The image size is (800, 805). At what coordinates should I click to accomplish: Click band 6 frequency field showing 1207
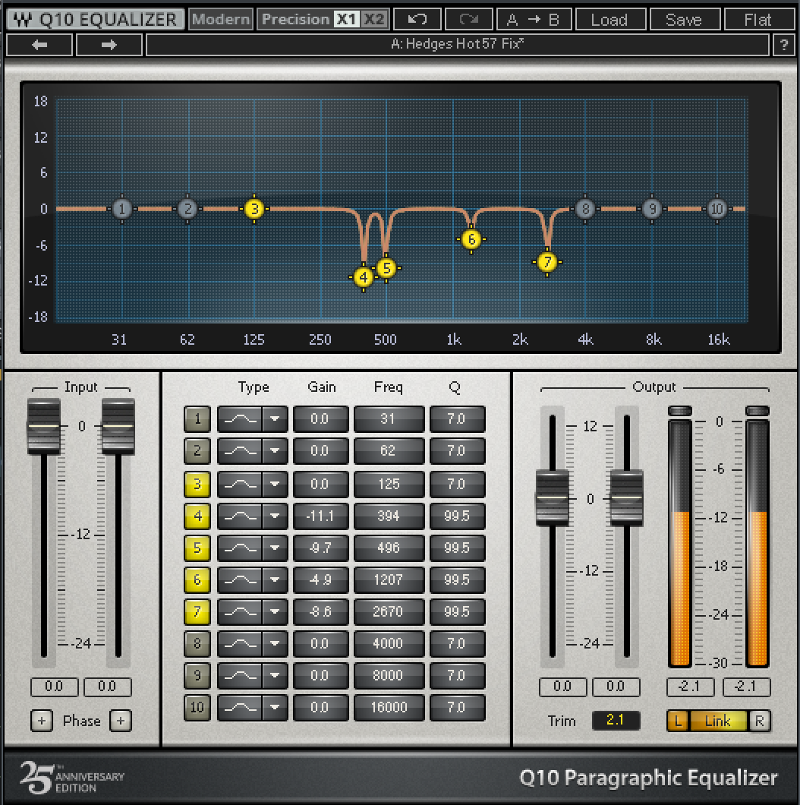pos(389,580)
